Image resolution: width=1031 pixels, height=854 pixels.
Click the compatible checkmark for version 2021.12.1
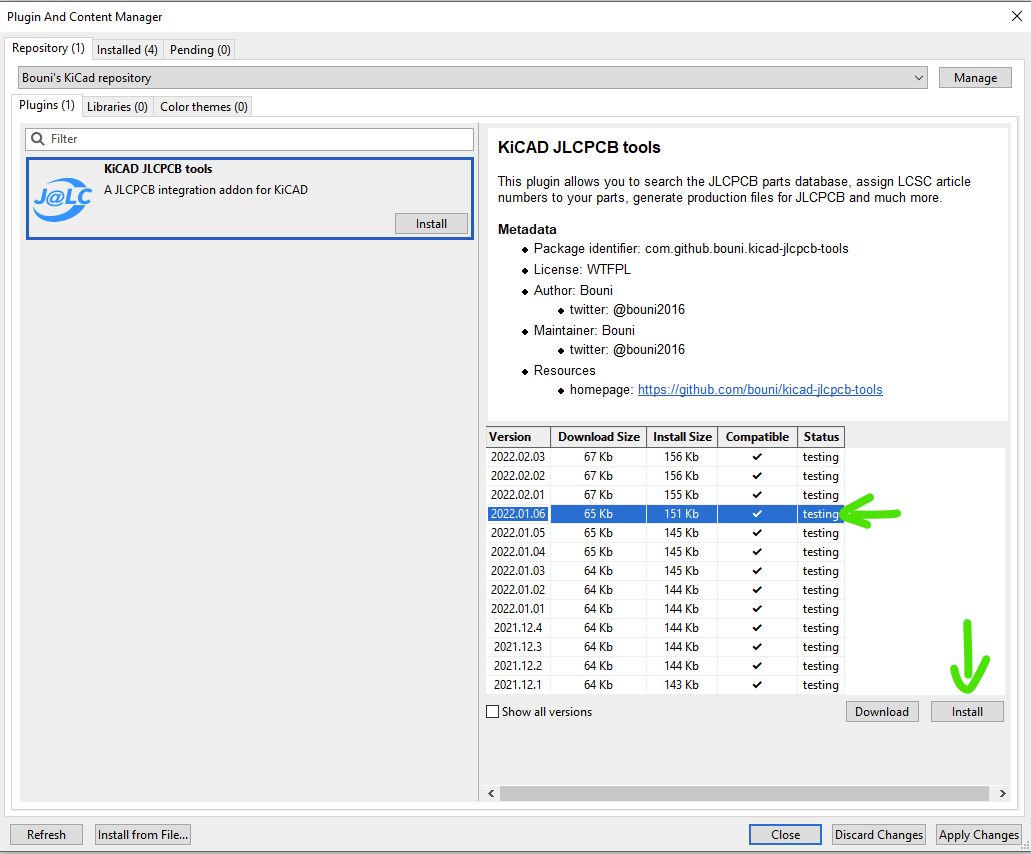pos(756,685)
